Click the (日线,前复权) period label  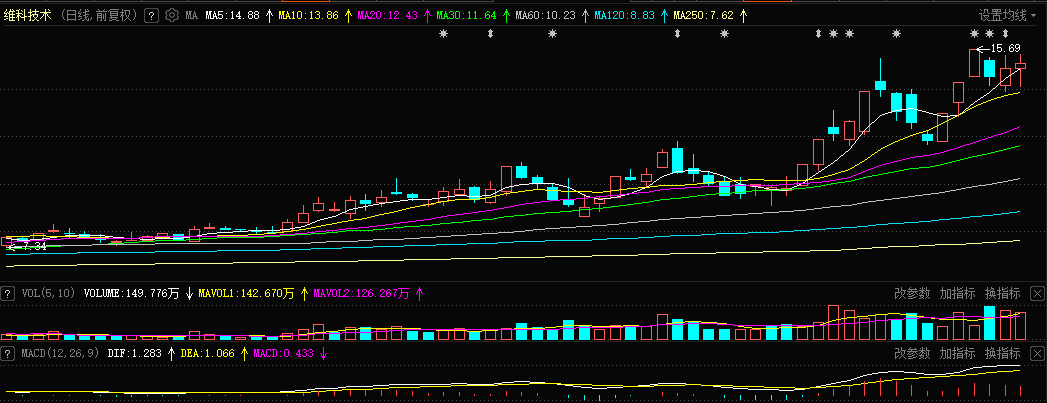click(99, 15)
